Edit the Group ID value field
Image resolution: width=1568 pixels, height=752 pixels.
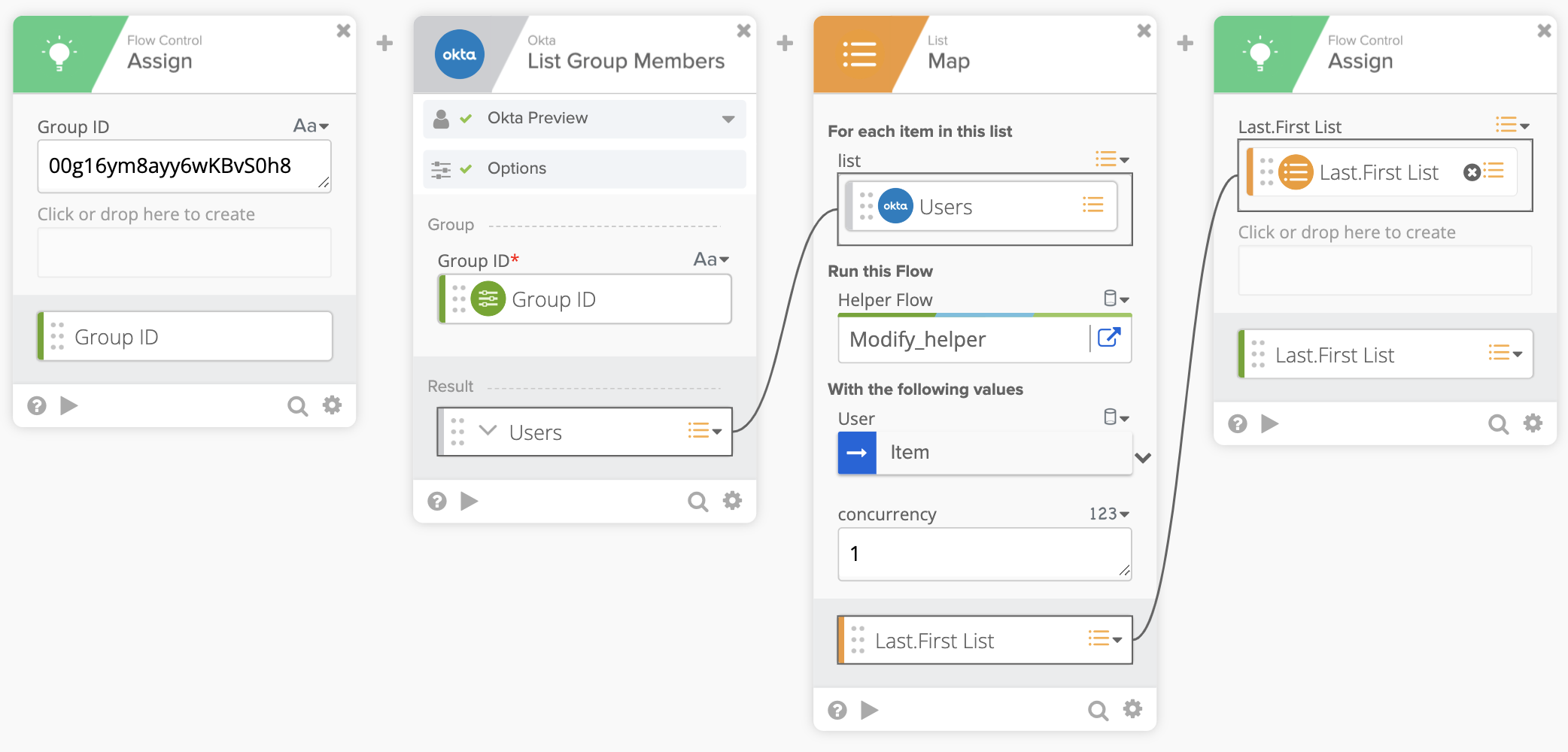(184, 166)
